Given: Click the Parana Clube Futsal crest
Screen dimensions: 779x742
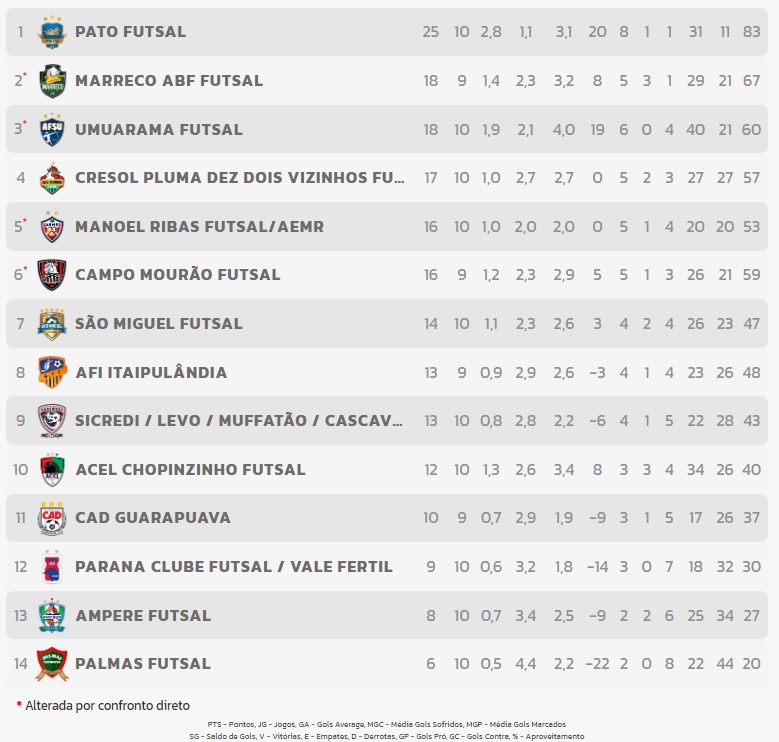Looking at the screenshot, I should (52, 567).
